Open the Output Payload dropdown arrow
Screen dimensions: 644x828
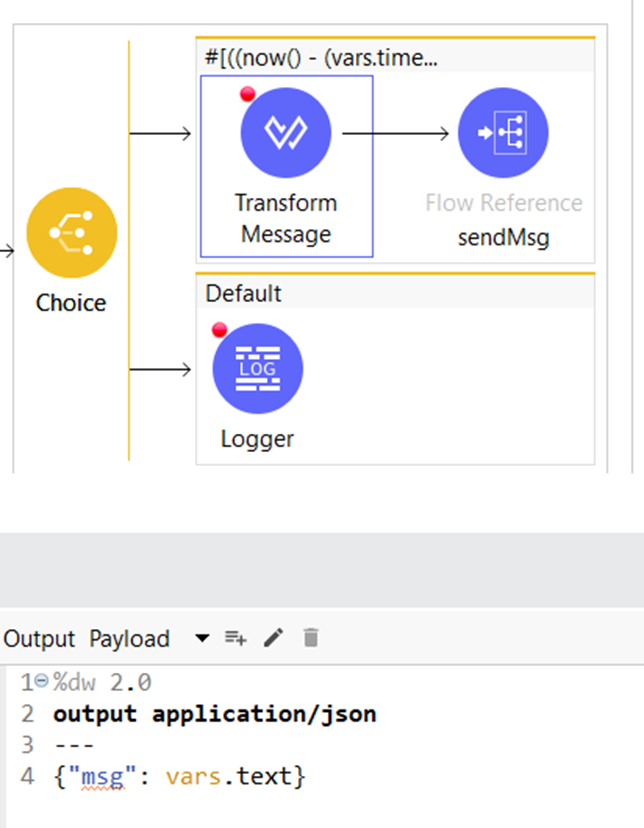202,638
